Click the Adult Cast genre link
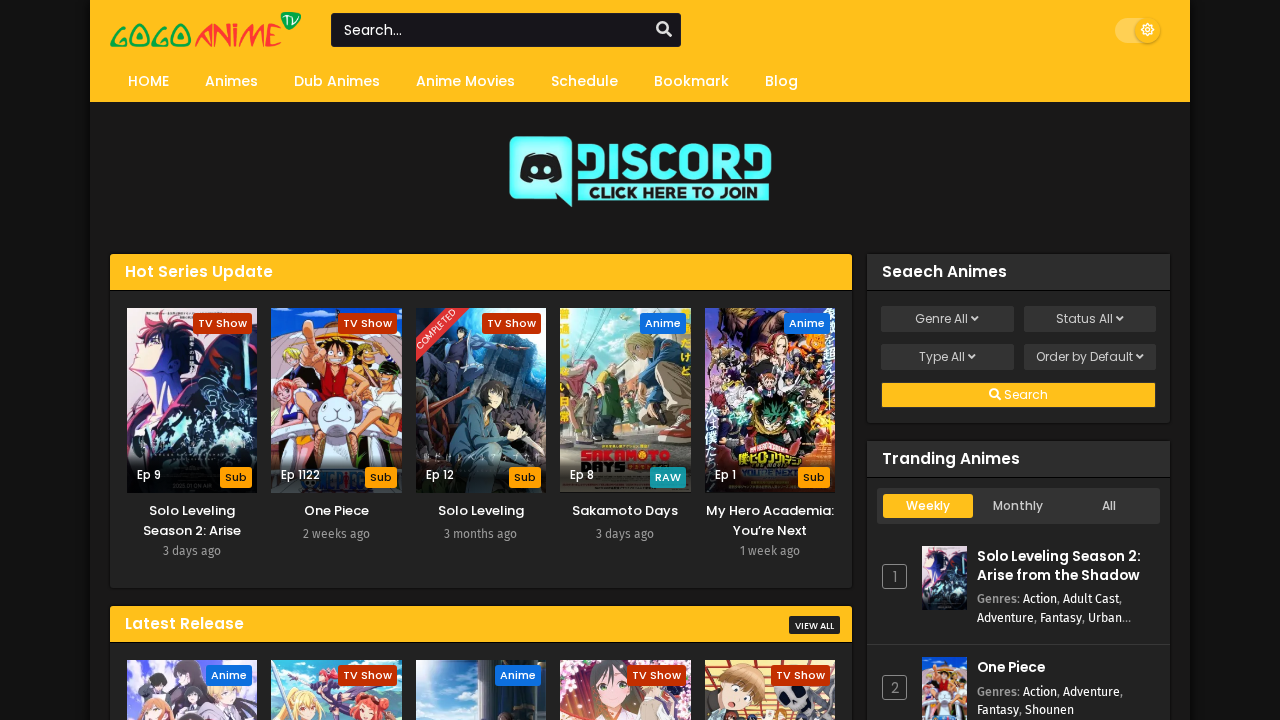This screenshot has height=720, width=1280. click(1091, 599)
